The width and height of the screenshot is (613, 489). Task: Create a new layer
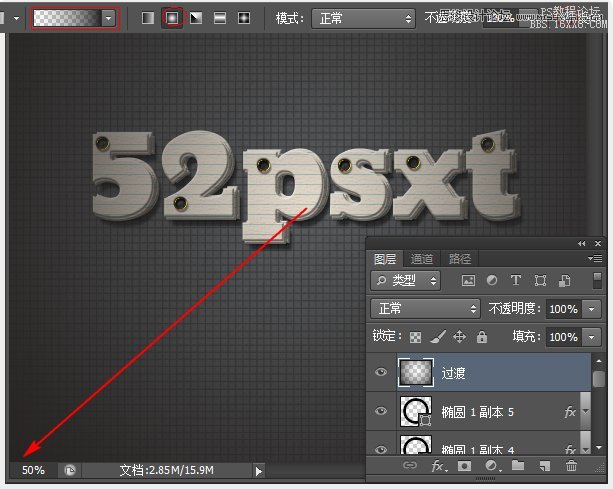click(x=545, y=466)
